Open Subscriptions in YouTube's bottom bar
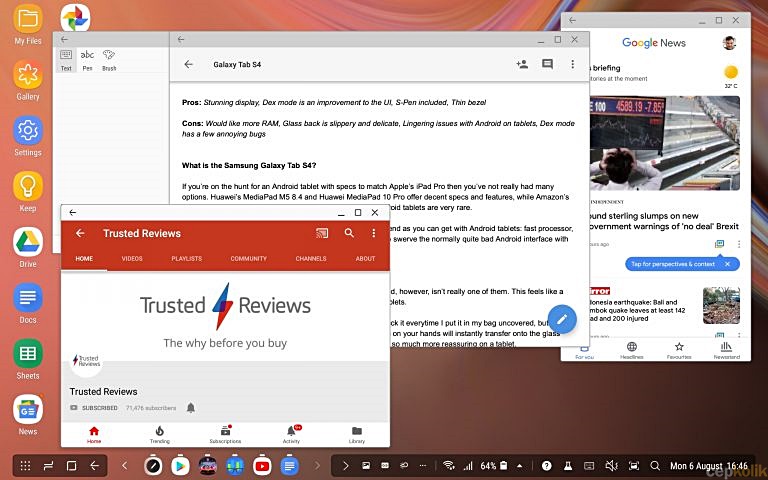 click(x=225, y=434)
